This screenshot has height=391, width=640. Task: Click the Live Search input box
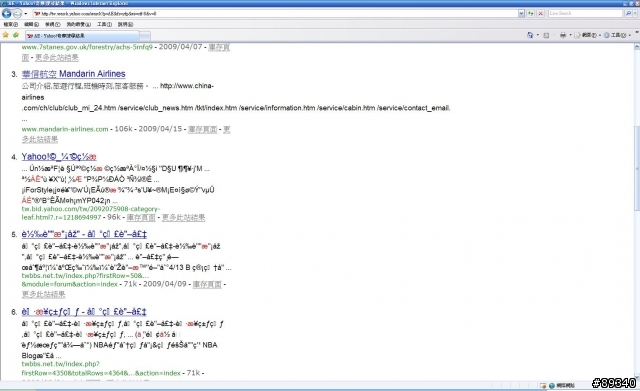pos(586,13)
